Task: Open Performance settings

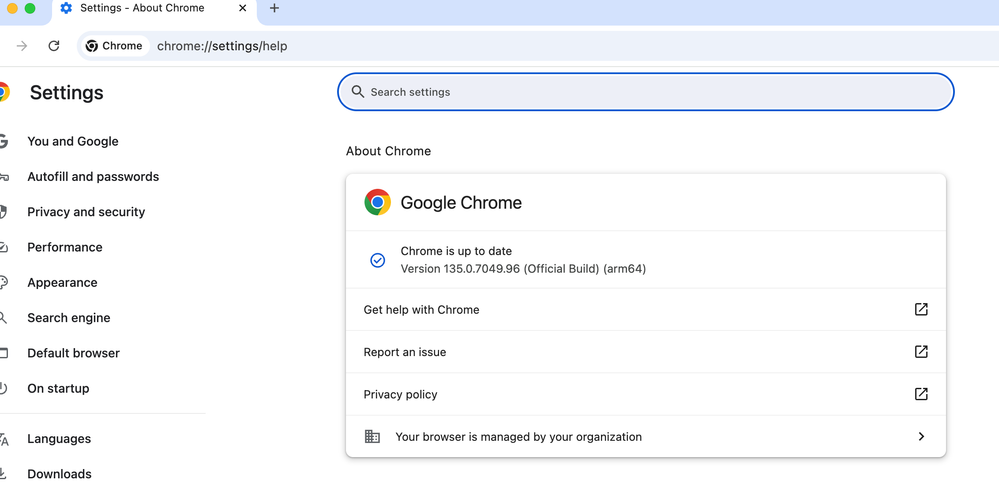Action: 64,247
